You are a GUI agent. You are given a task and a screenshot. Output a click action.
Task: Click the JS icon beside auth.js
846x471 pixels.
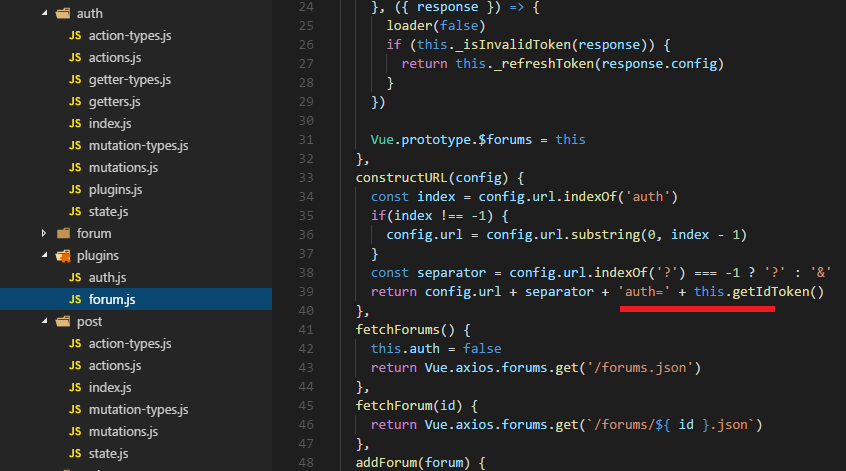tap(75, 278)
